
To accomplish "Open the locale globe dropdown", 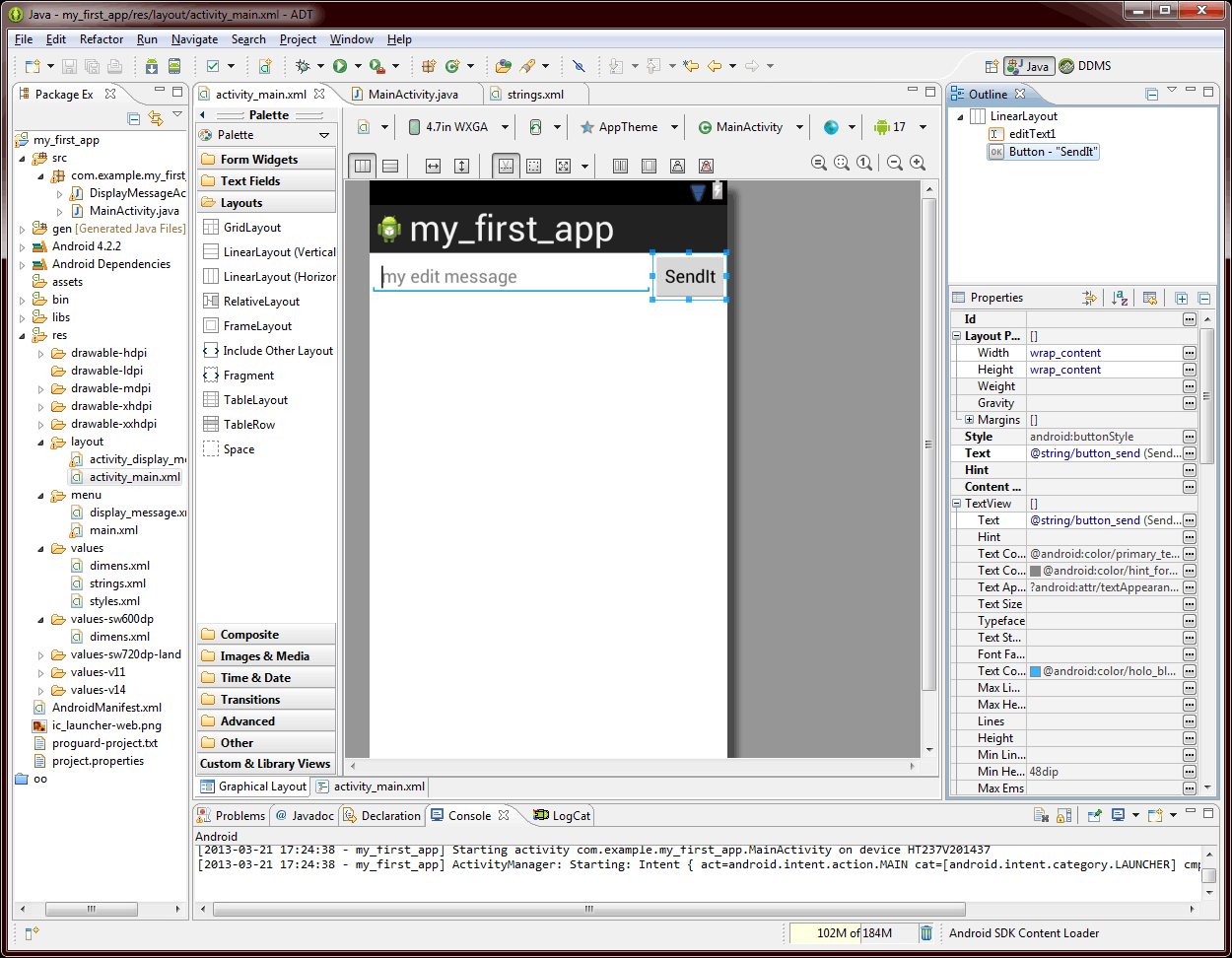I will 839,127.
